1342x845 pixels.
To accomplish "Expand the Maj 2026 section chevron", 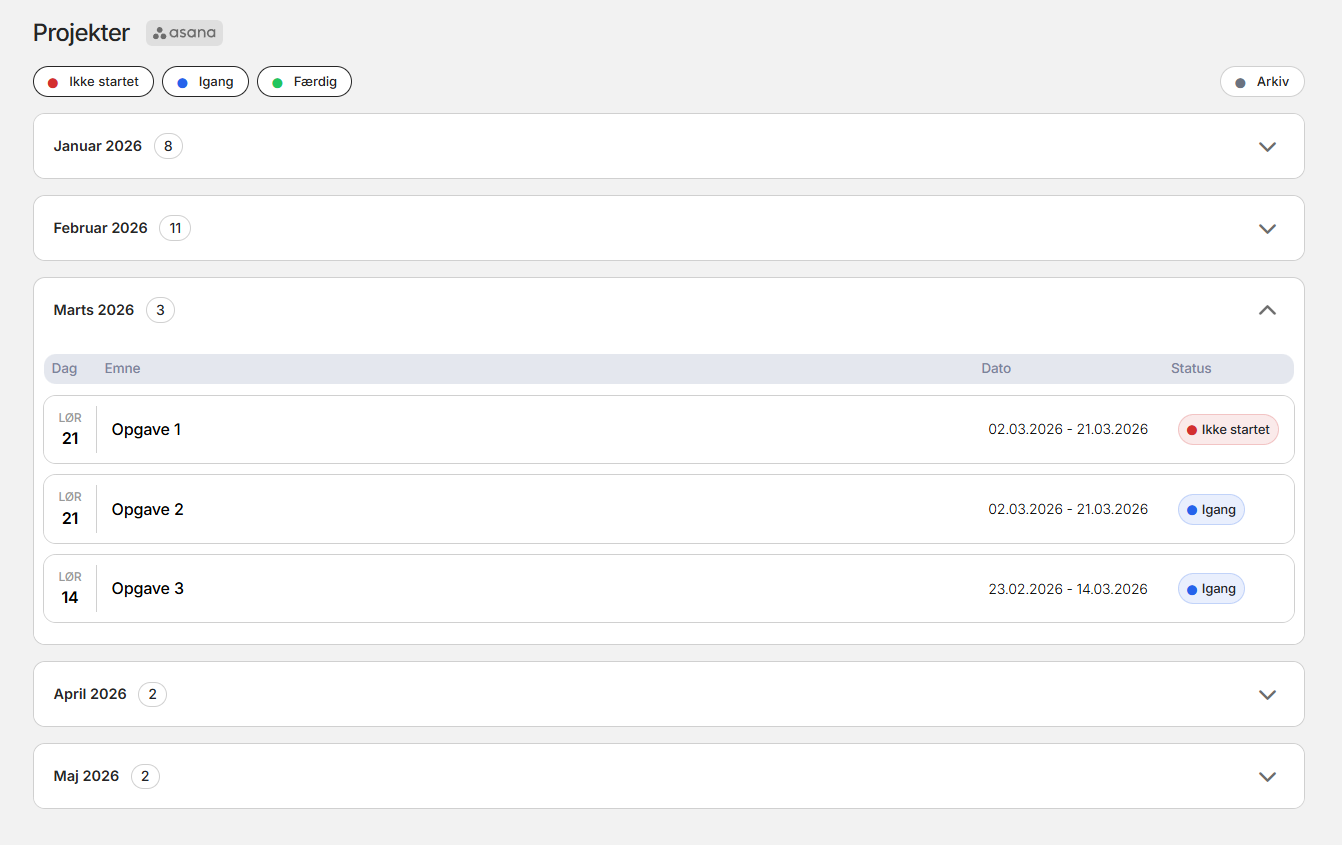I will point(1267,777).
